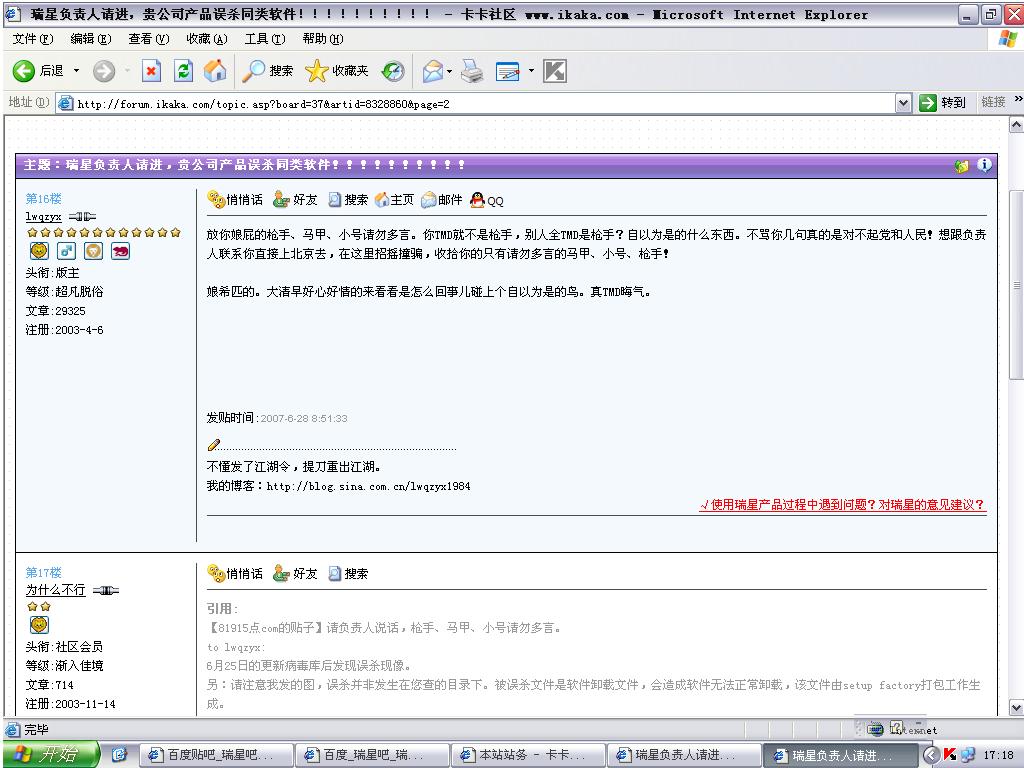The image size is (1024, 768).
Task: Open the 帮助(H) menu
Action: pyautogui.click(x=323, y=39)
